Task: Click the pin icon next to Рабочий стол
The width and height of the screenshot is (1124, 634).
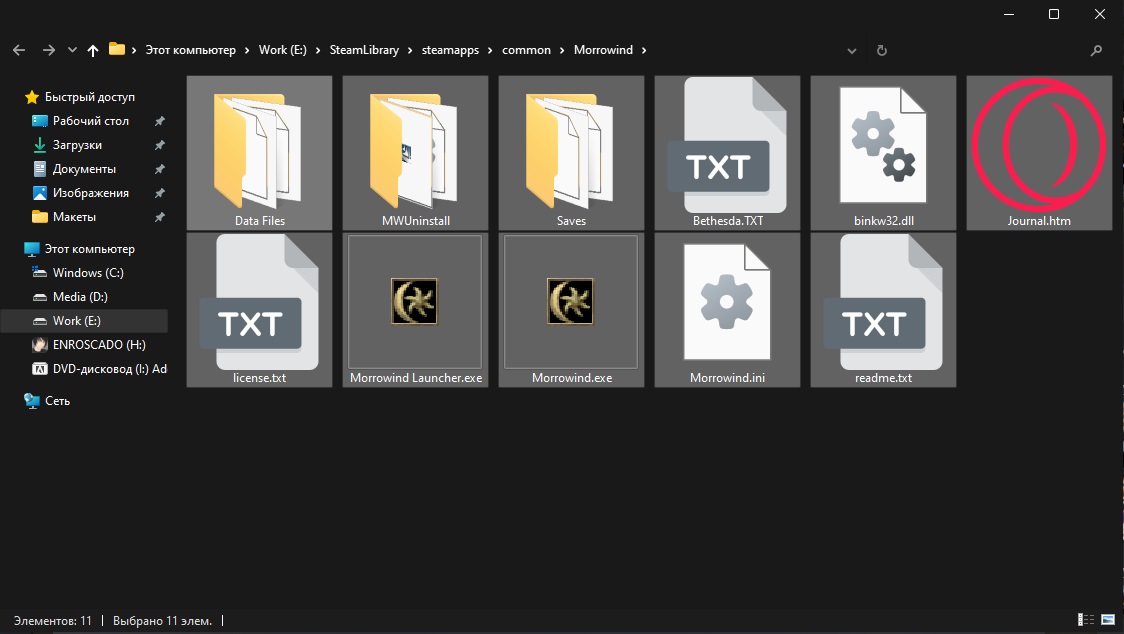Action: click(x=160, y=121)
